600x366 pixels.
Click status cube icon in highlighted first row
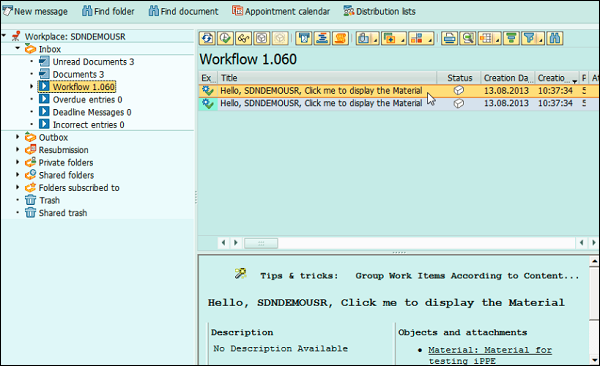[459, 90]
